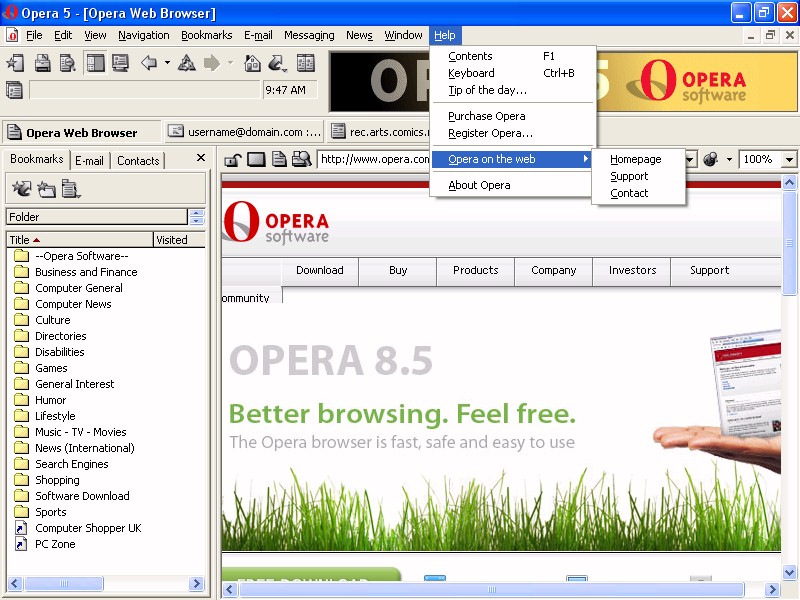Toggle image loading in the address bar

pyautogui.click(x=256, y=160)
